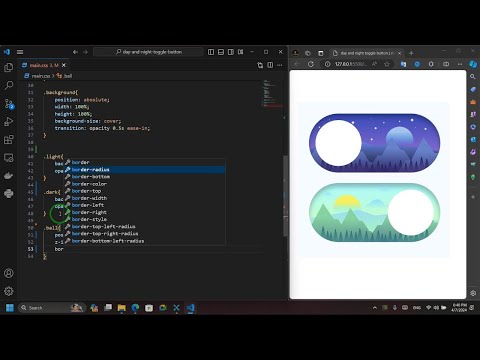Open the Remote Explorer view
The height and width of the screenshot is (360, 480).
coord(9,158)
